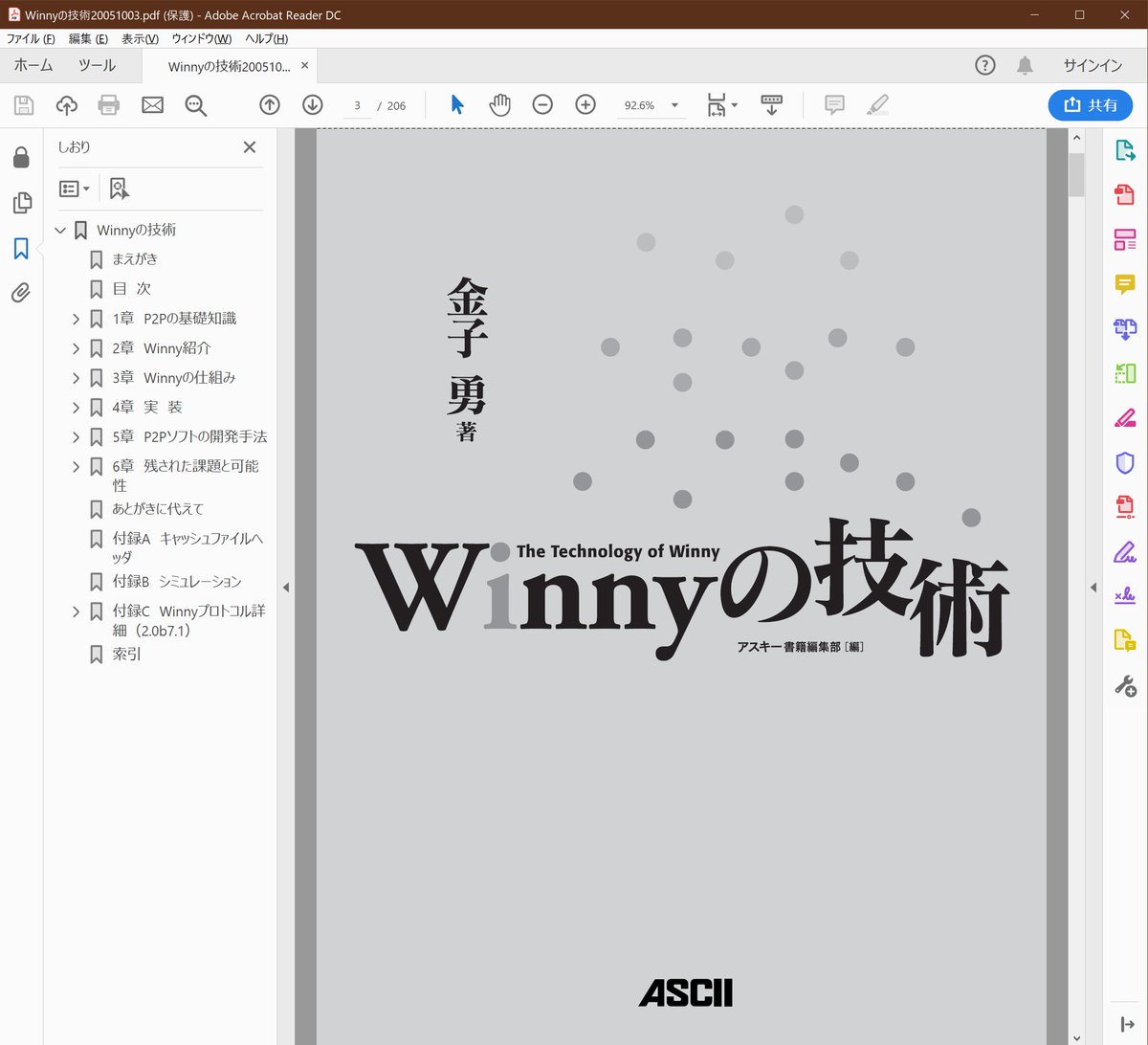This screenshot has height=1045, width=1148.
Task: Open Edit PDF tool in right pane
Action: point(1125,239)
